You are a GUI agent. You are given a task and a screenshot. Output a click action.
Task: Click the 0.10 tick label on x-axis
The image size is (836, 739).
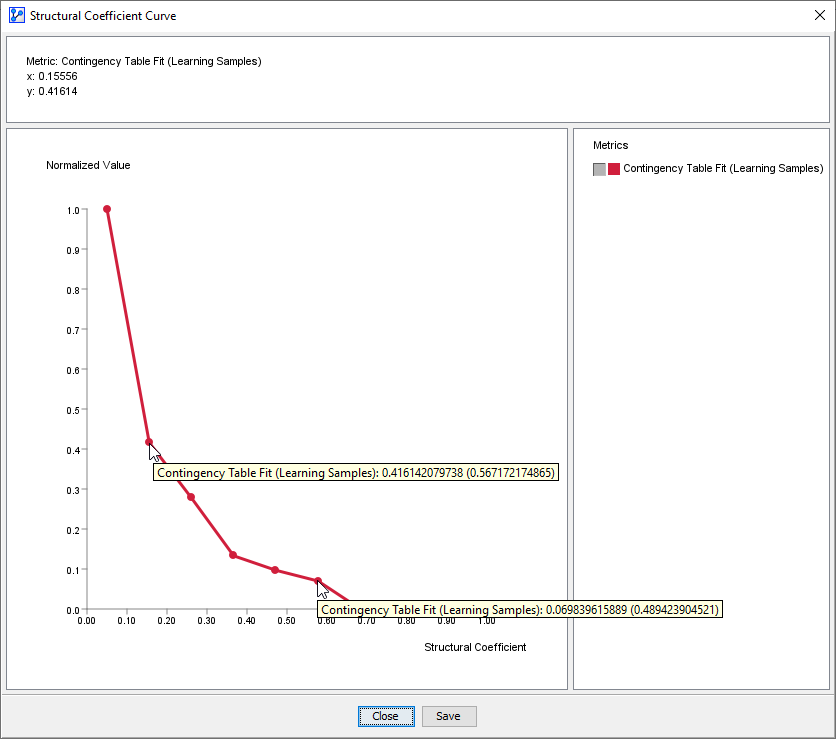[126, 621]
